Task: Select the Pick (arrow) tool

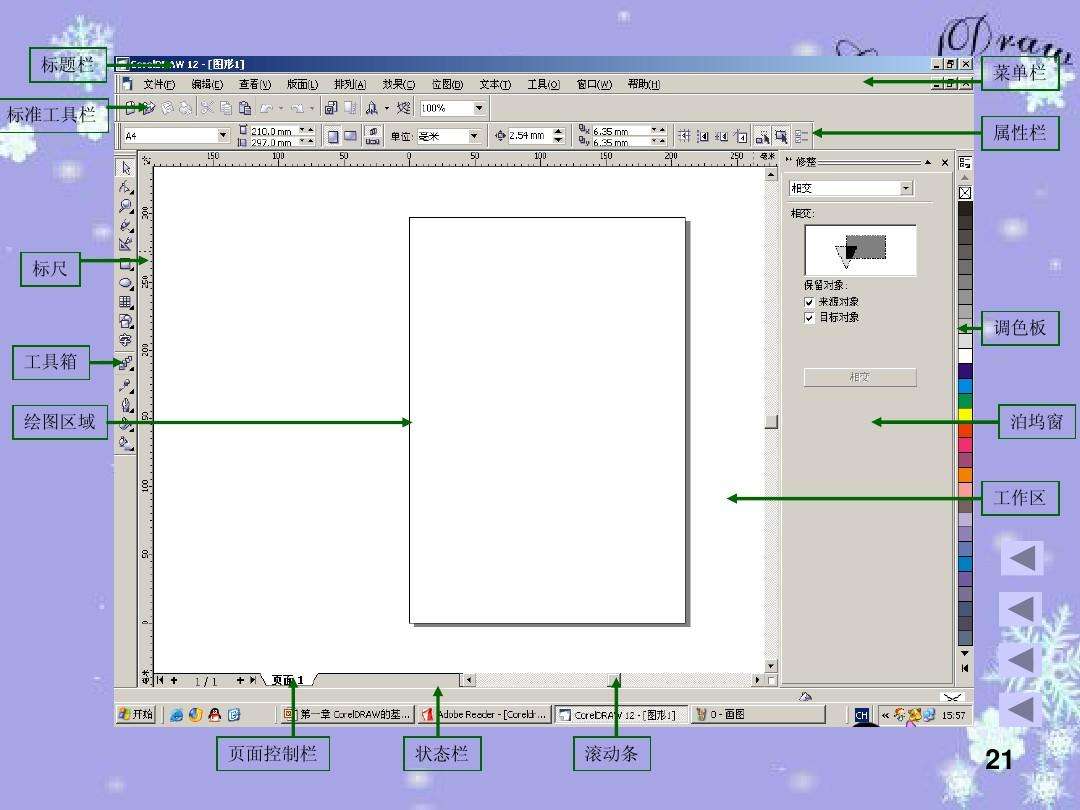Action: coord(126,167)
